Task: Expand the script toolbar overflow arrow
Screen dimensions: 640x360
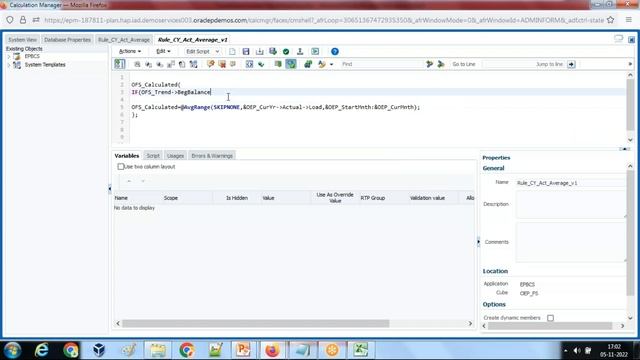Action: (x=630, y=64)
